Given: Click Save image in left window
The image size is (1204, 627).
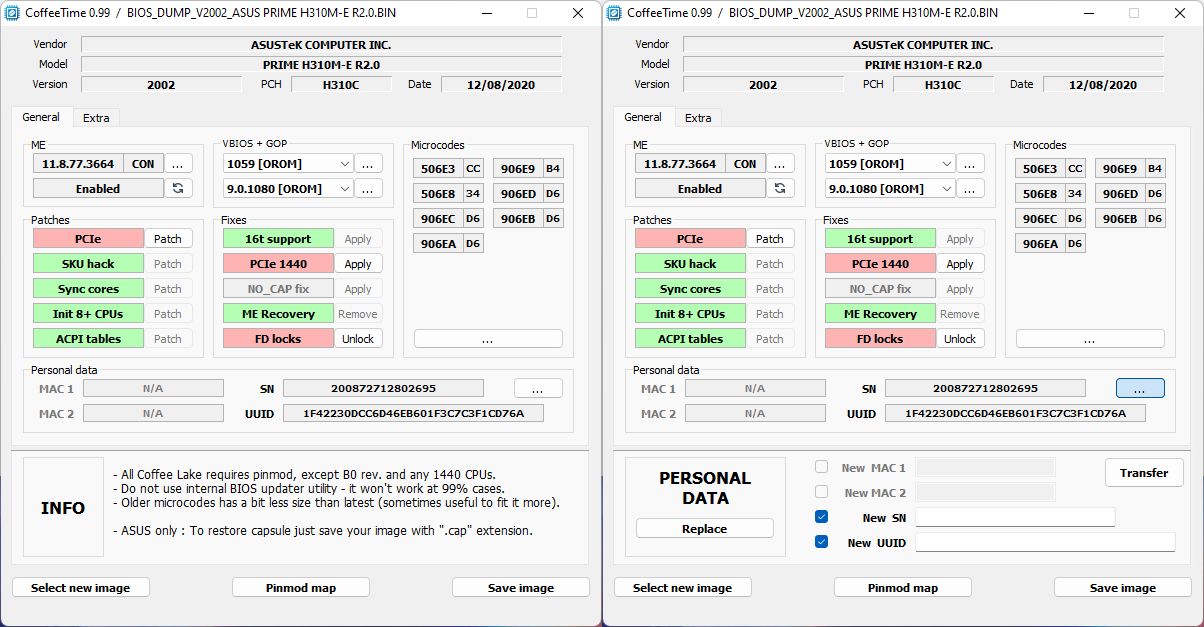Looking at the screenshot, I should (521, 587).
